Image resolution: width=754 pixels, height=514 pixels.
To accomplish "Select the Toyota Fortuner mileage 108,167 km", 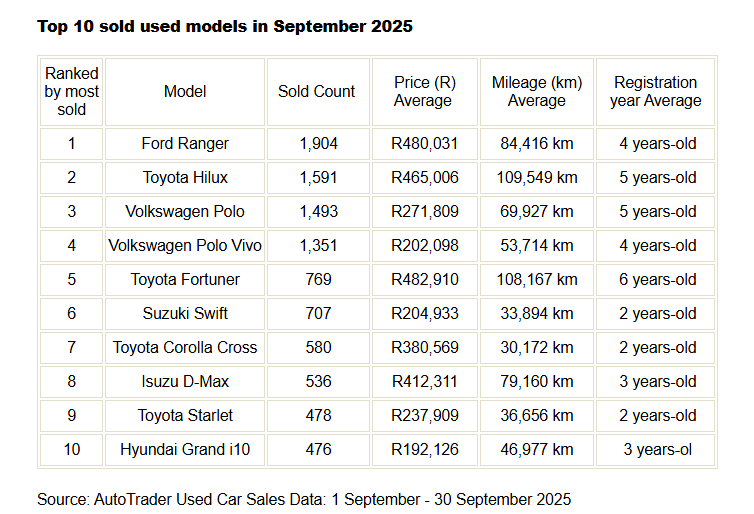I will [539, 280].
